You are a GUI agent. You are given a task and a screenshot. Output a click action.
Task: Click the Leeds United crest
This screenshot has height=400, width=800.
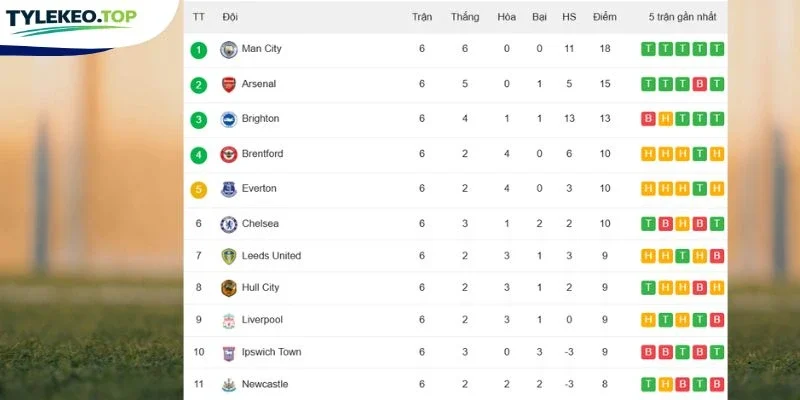coord(229,256)
